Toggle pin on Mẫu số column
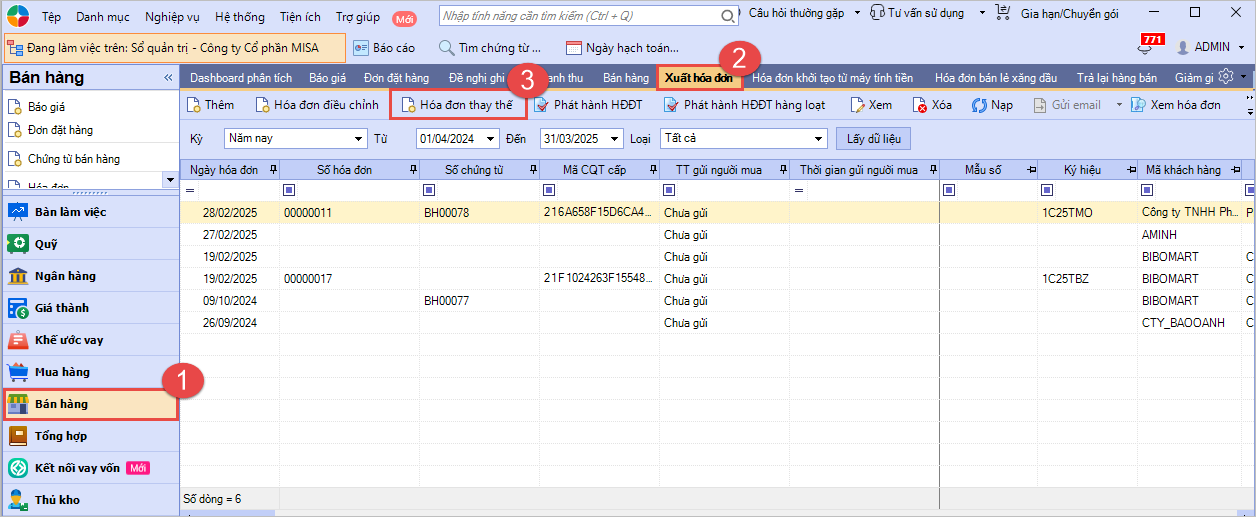This screenshot has width=1256, height=517. click(1030, 170)
